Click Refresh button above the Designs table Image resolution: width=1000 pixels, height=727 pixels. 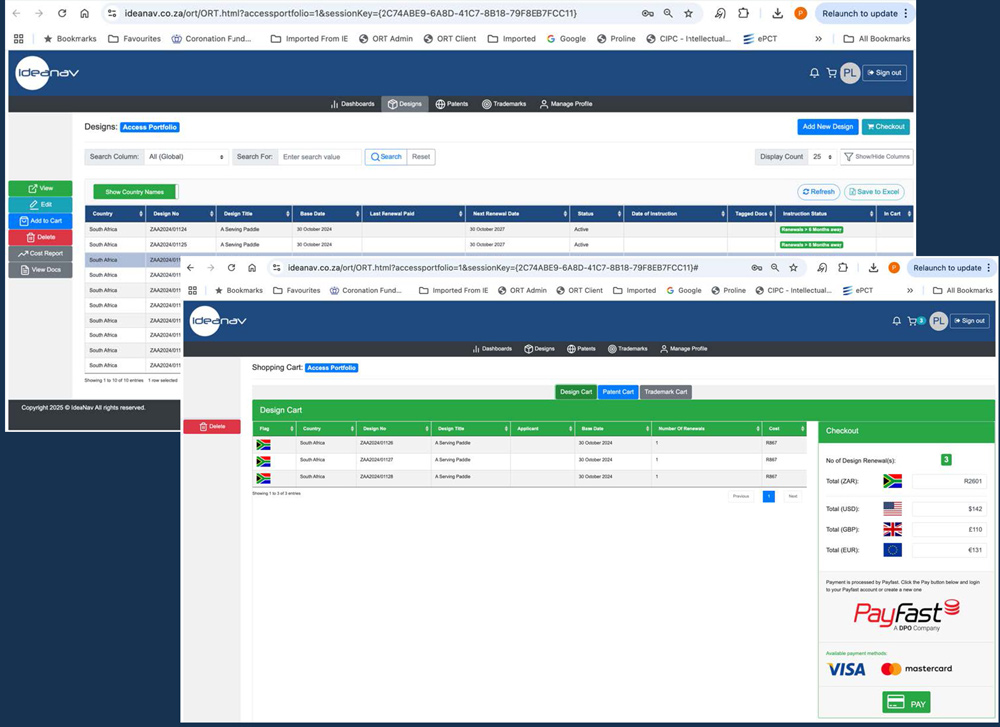[818, 192]
